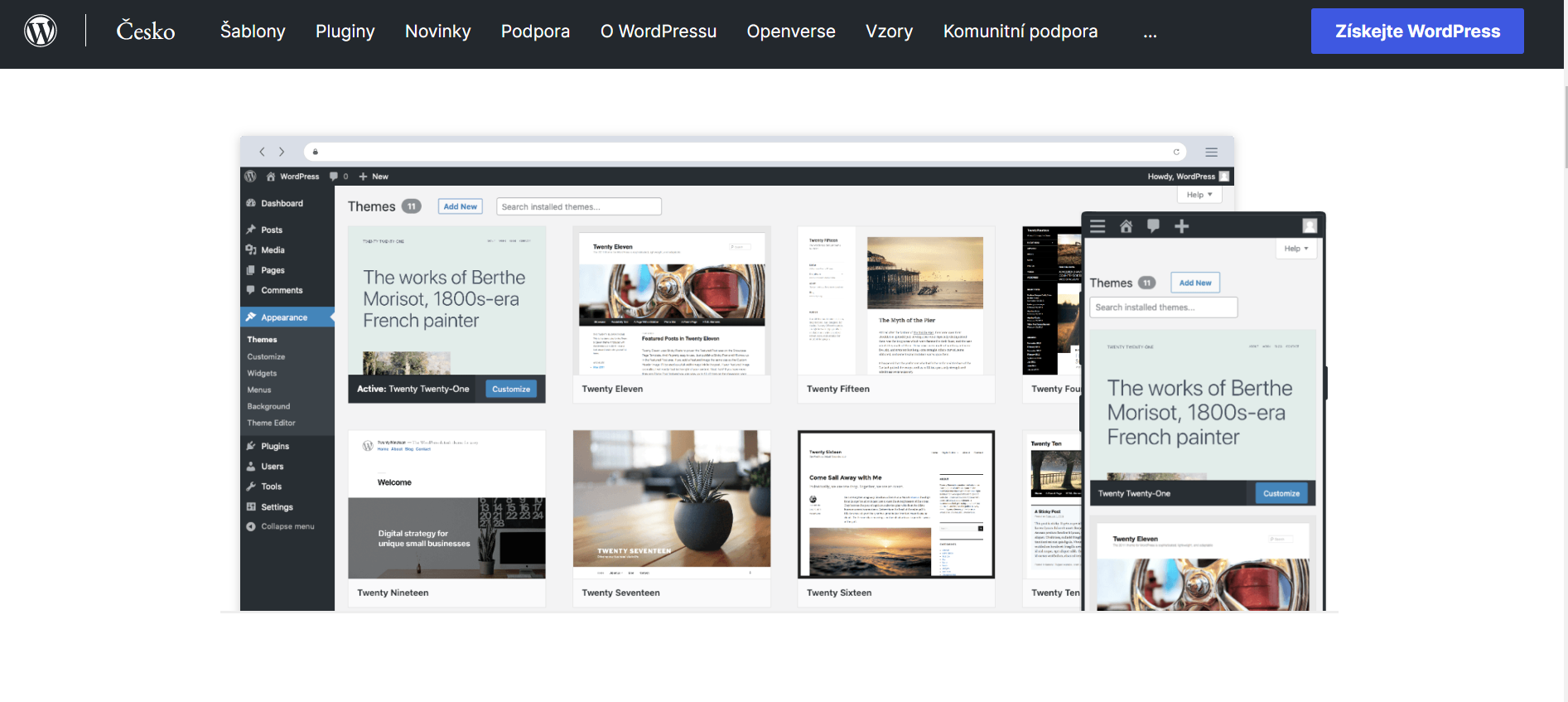Open the Widgets submenu item

coord(262,373)
